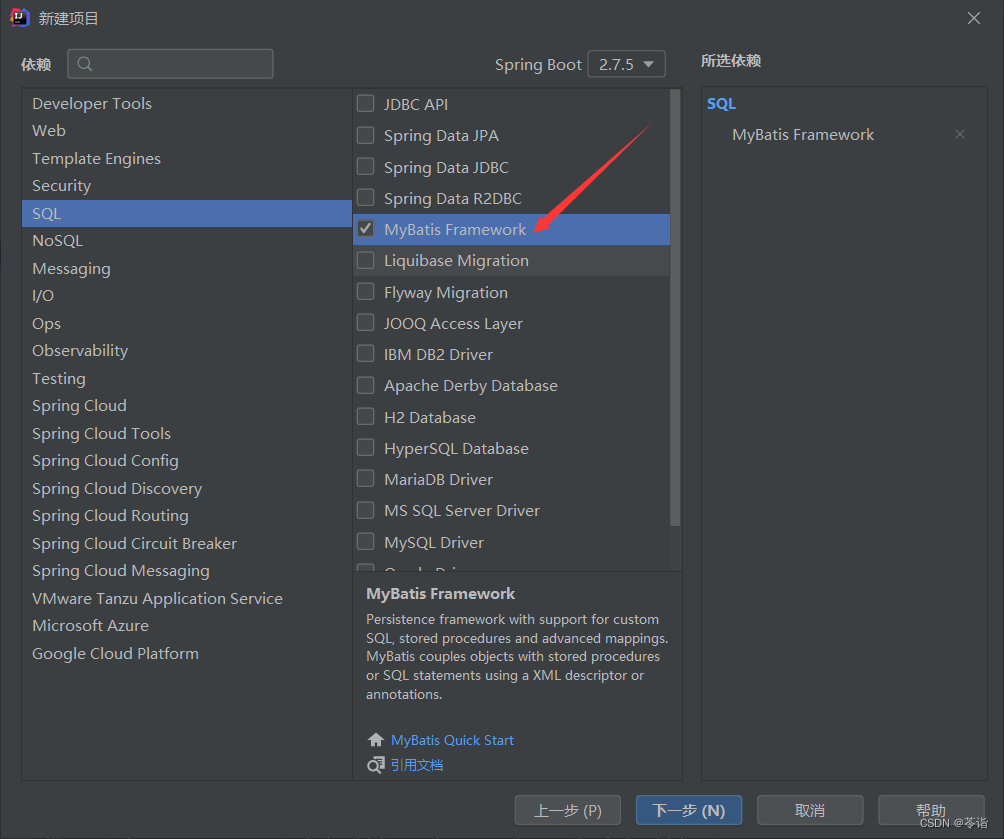The width and height of the screenshot is (1004, 839).
Task: Click the search magnifier icon in dependency field
Action: 85,64
